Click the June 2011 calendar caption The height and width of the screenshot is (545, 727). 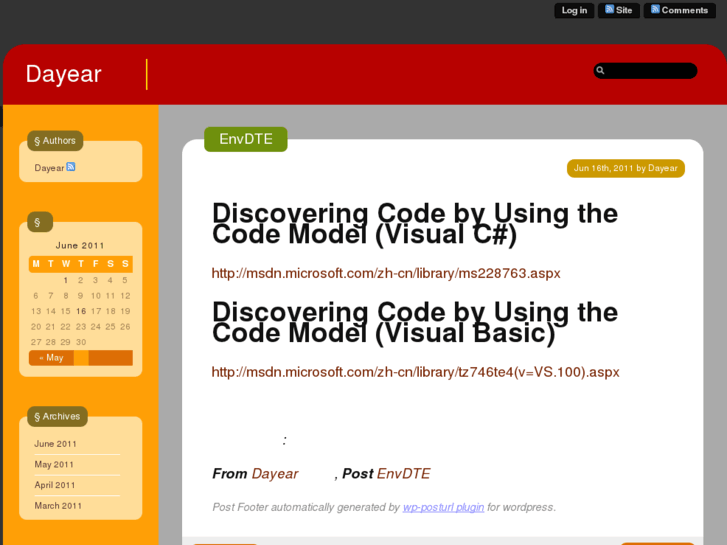80,245
